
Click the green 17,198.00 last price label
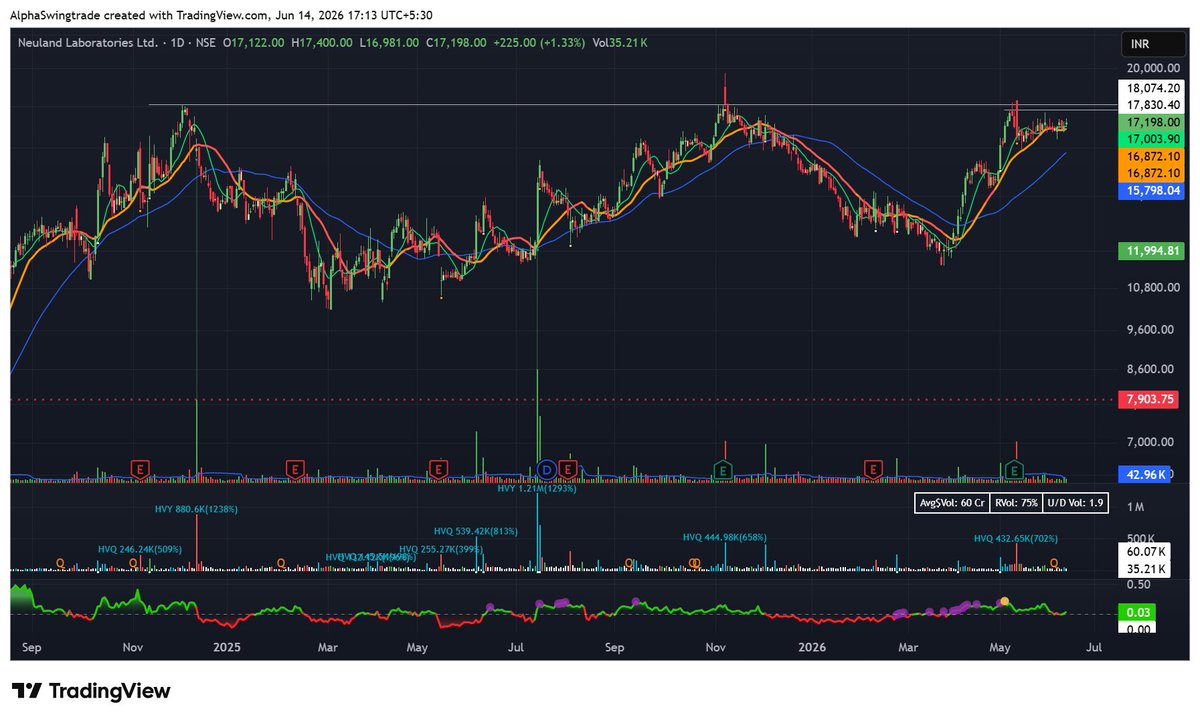point(1153,121)
